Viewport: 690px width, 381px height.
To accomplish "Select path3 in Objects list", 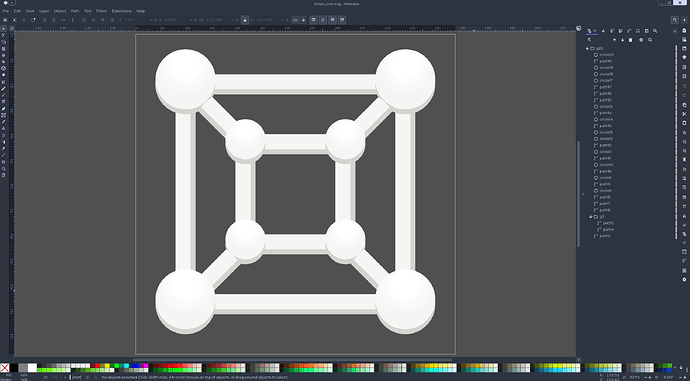I will pyautogui.click(x=605, y=236).
